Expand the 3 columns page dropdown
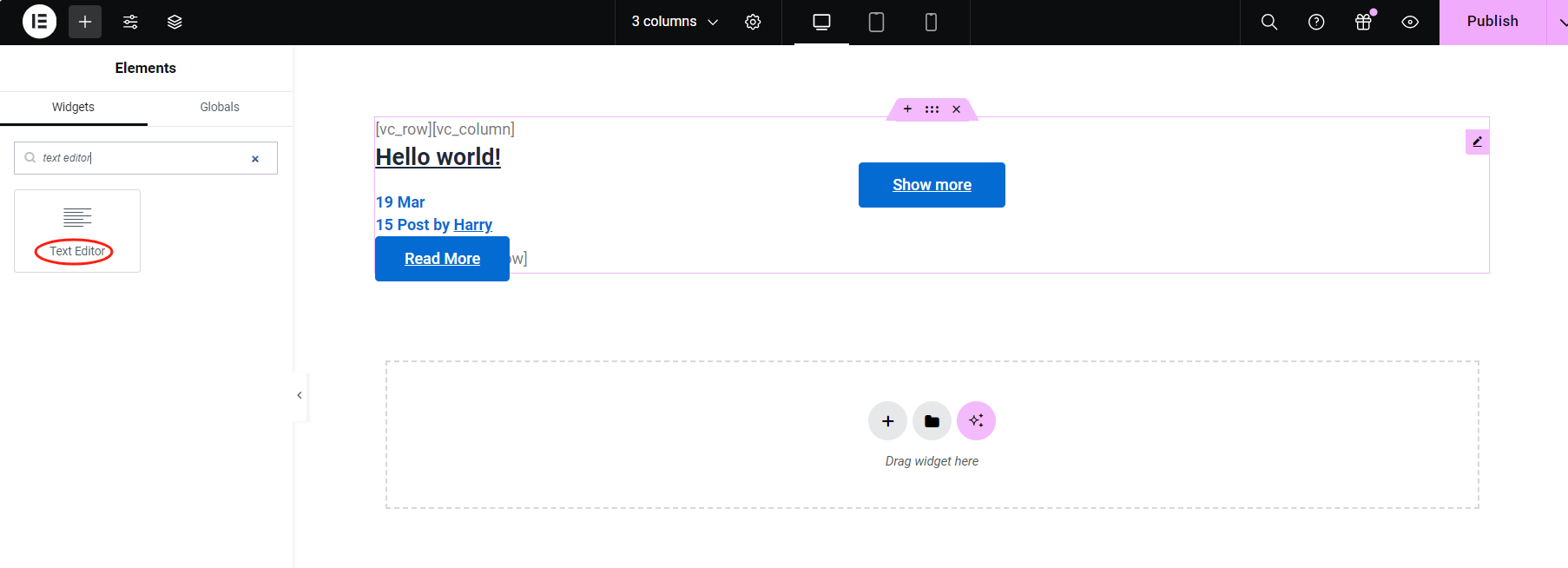Image resolution: width=1568 pixels, height=568 pixels. pos(675,22)
